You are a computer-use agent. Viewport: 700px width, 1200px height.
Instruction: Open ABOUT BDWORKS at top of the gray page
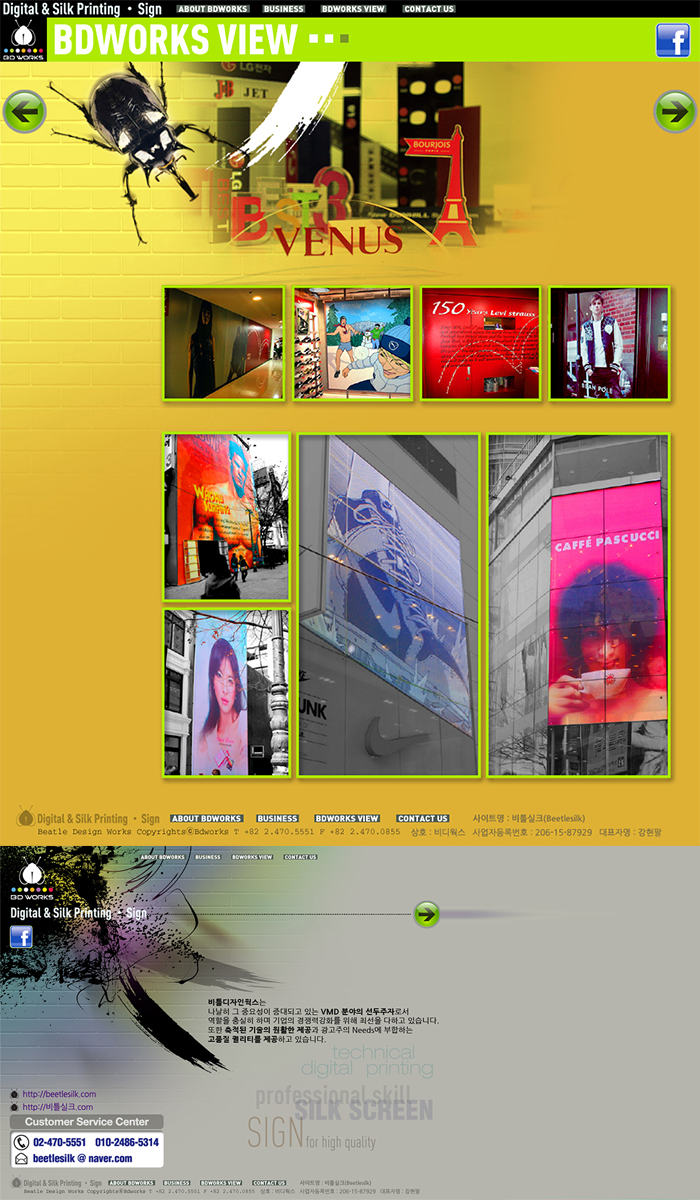[162, 857]
